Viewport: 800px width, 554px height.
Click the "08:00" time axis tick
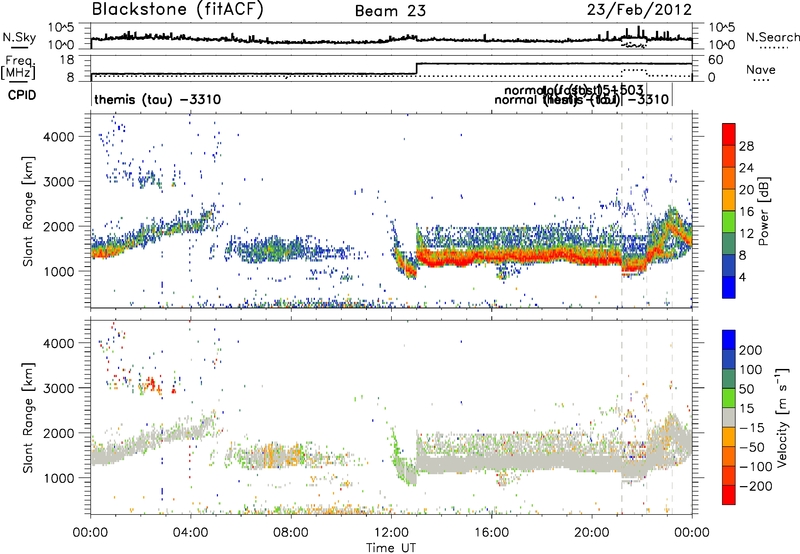point(291,533)
